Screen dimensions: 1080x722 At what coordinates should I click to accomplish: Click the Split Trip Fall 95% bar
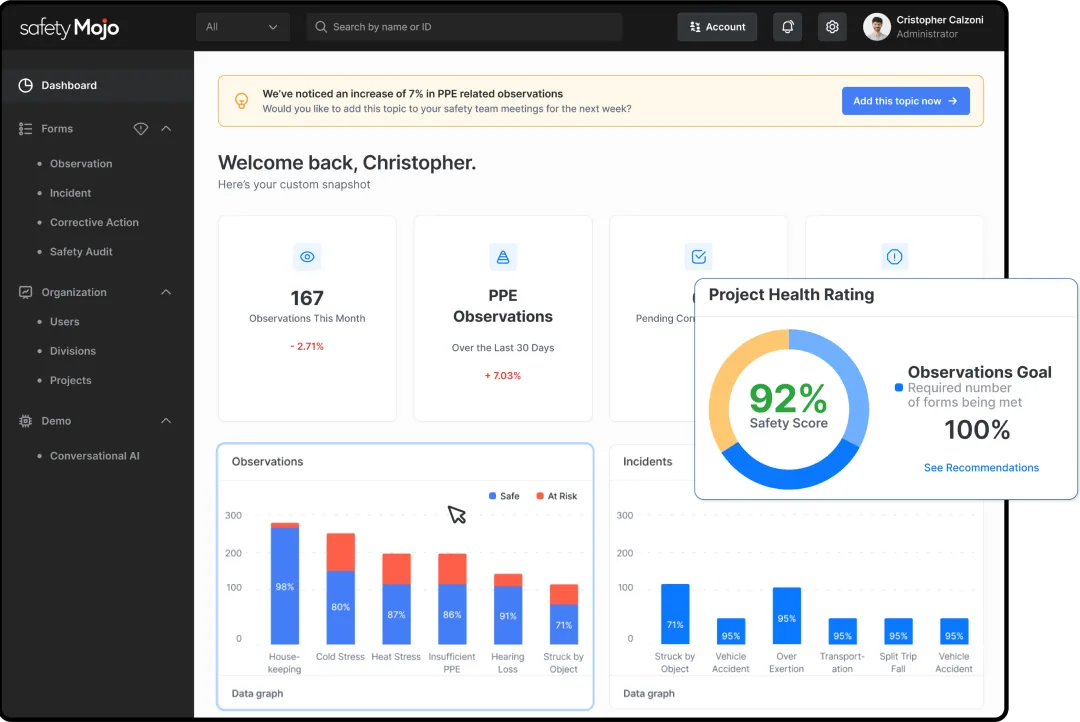tap(898, 631)
